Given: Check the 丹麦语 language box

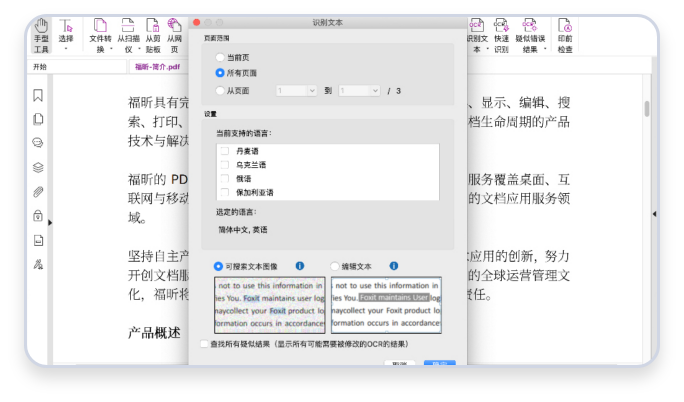Looking at the screenshot, I should tap(225, 151).
